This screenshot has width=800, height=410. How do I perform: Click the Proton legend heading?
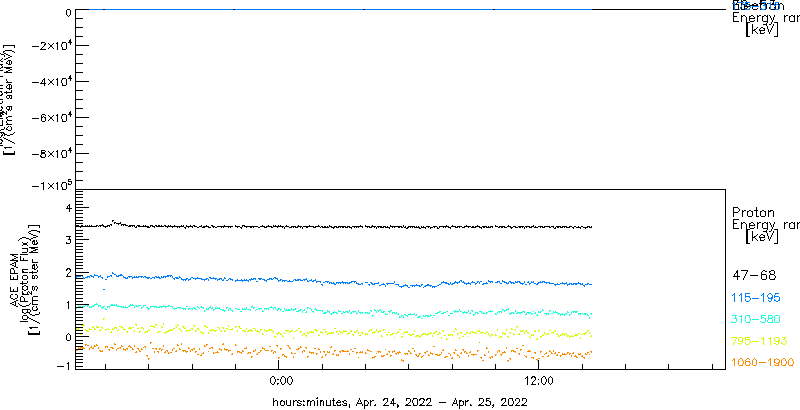(x=754, y=212)
